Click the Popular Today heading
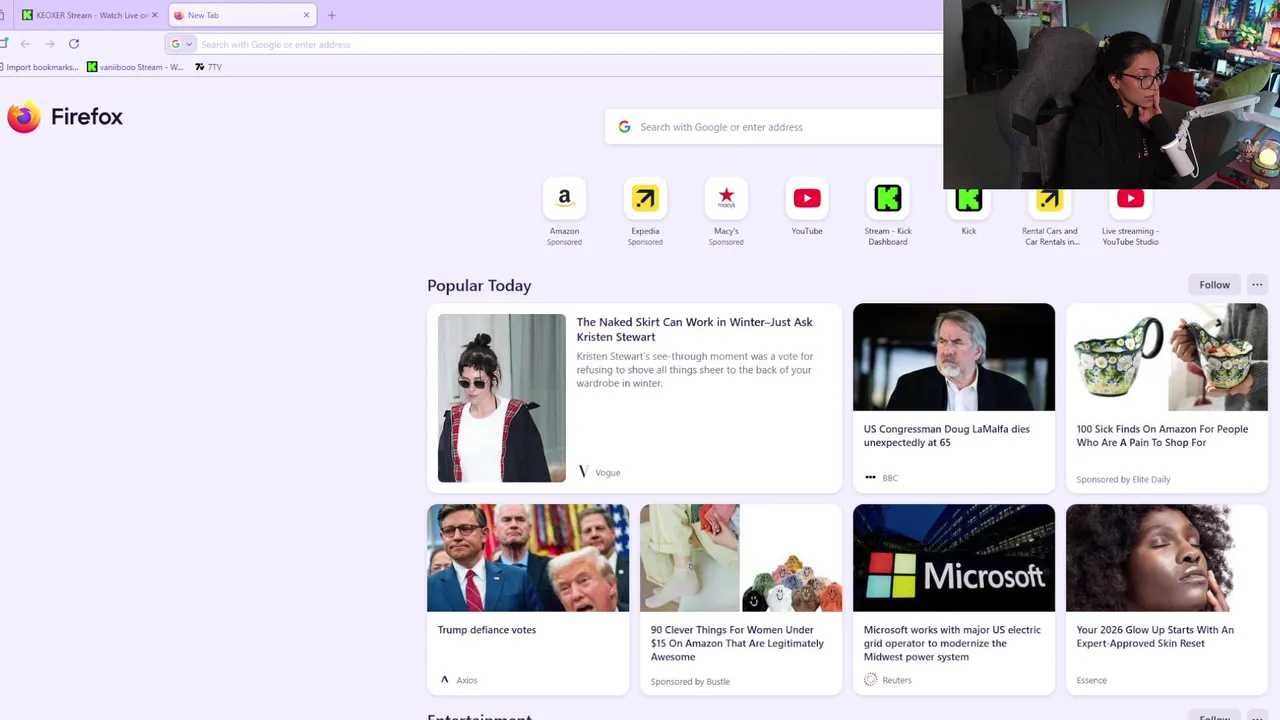 pyautogui.click(x=479, y=286)
